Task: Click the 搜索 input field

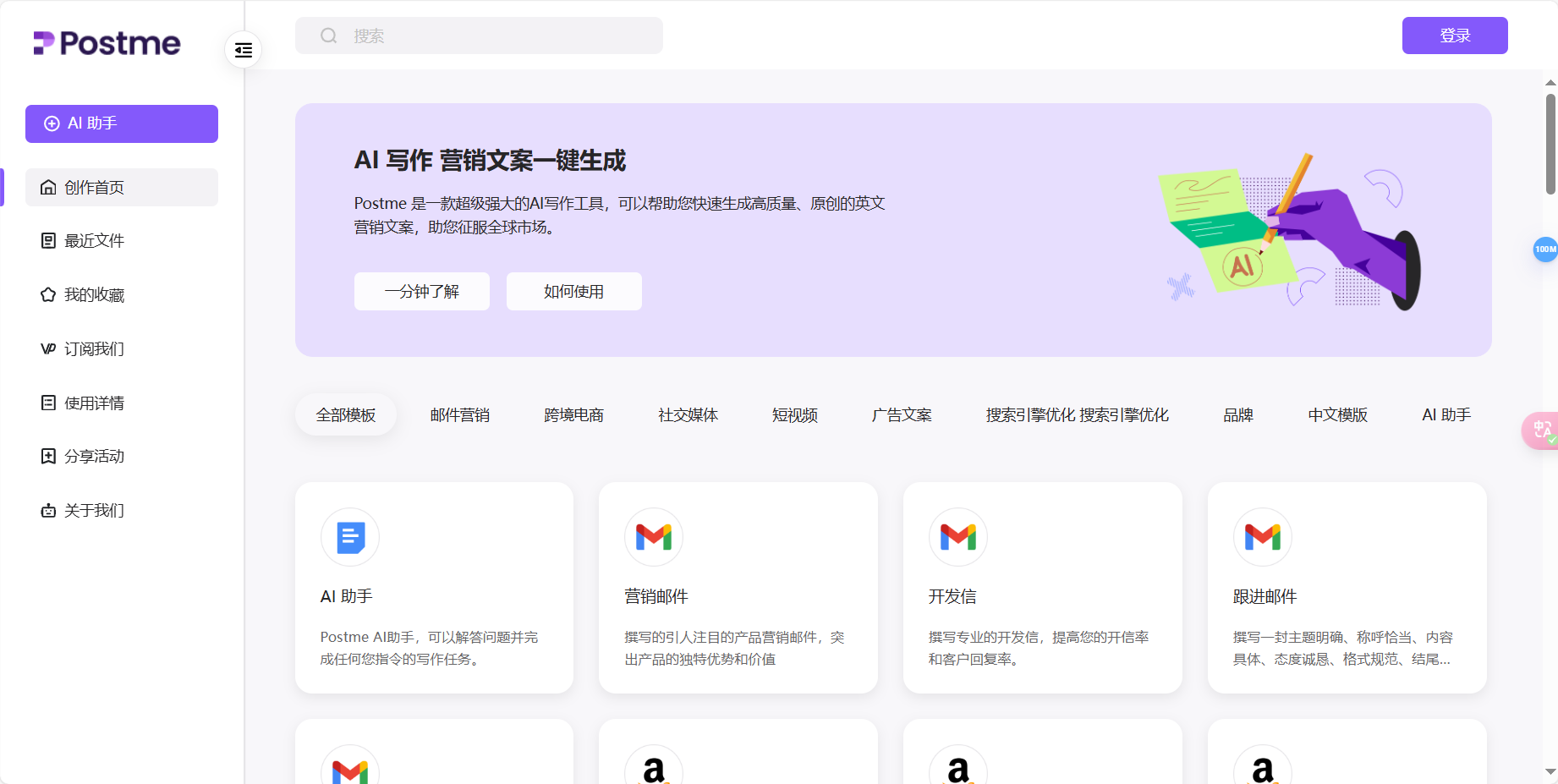Action: 479,36
